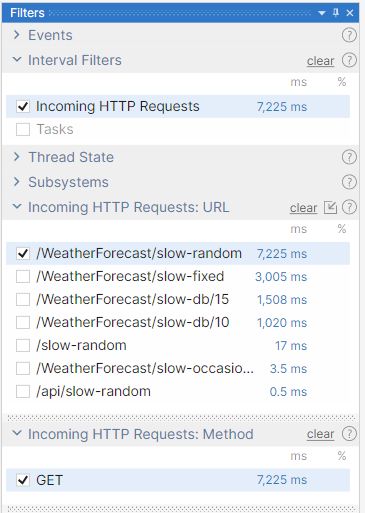Expand the Thread State section

17,157
